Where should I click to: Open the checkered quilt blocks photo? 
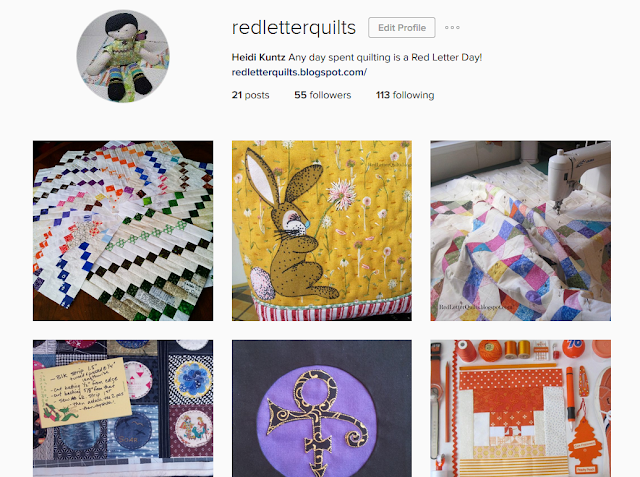pyautogui.click(x=123, y=231)
